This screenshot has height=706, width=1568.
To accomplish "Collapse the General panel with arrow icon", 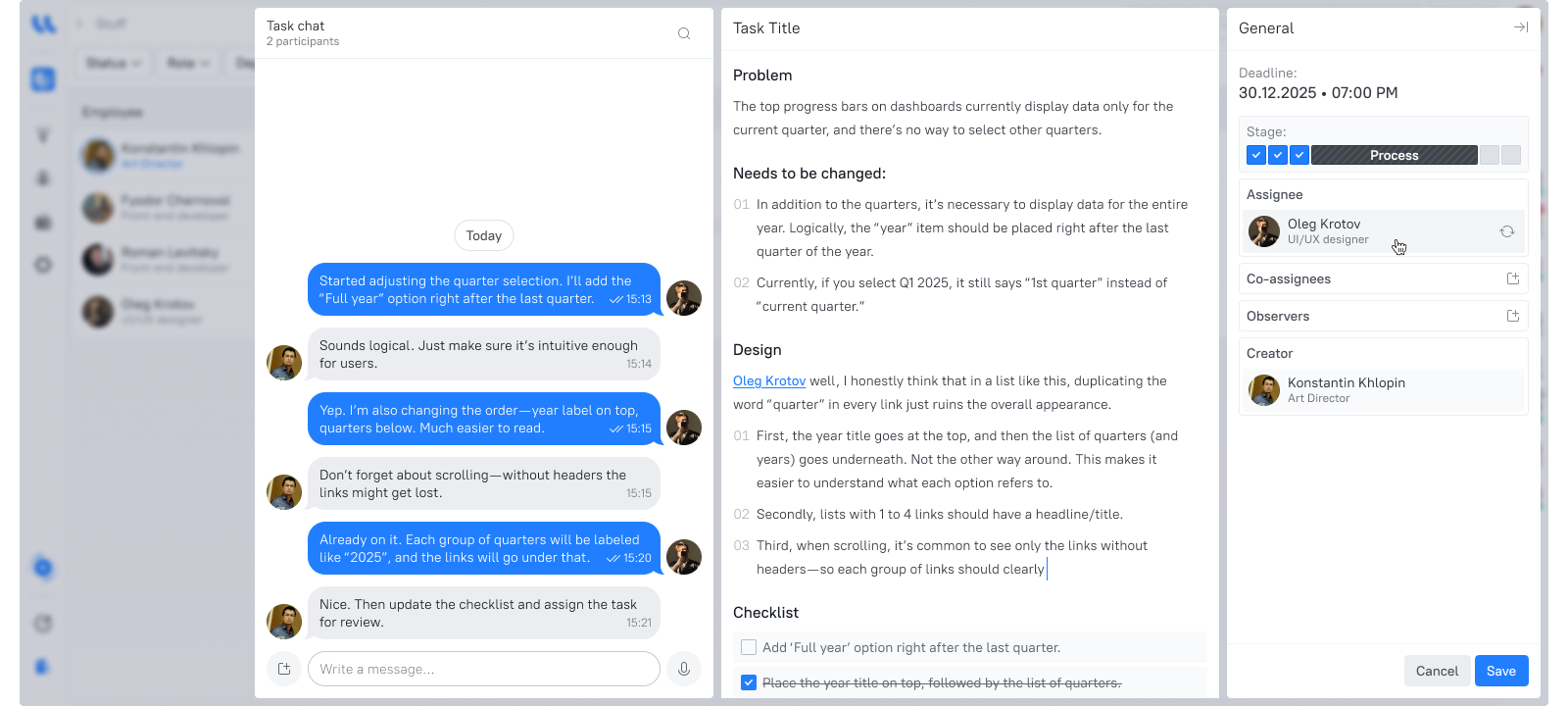I will tap(1520, 27).
